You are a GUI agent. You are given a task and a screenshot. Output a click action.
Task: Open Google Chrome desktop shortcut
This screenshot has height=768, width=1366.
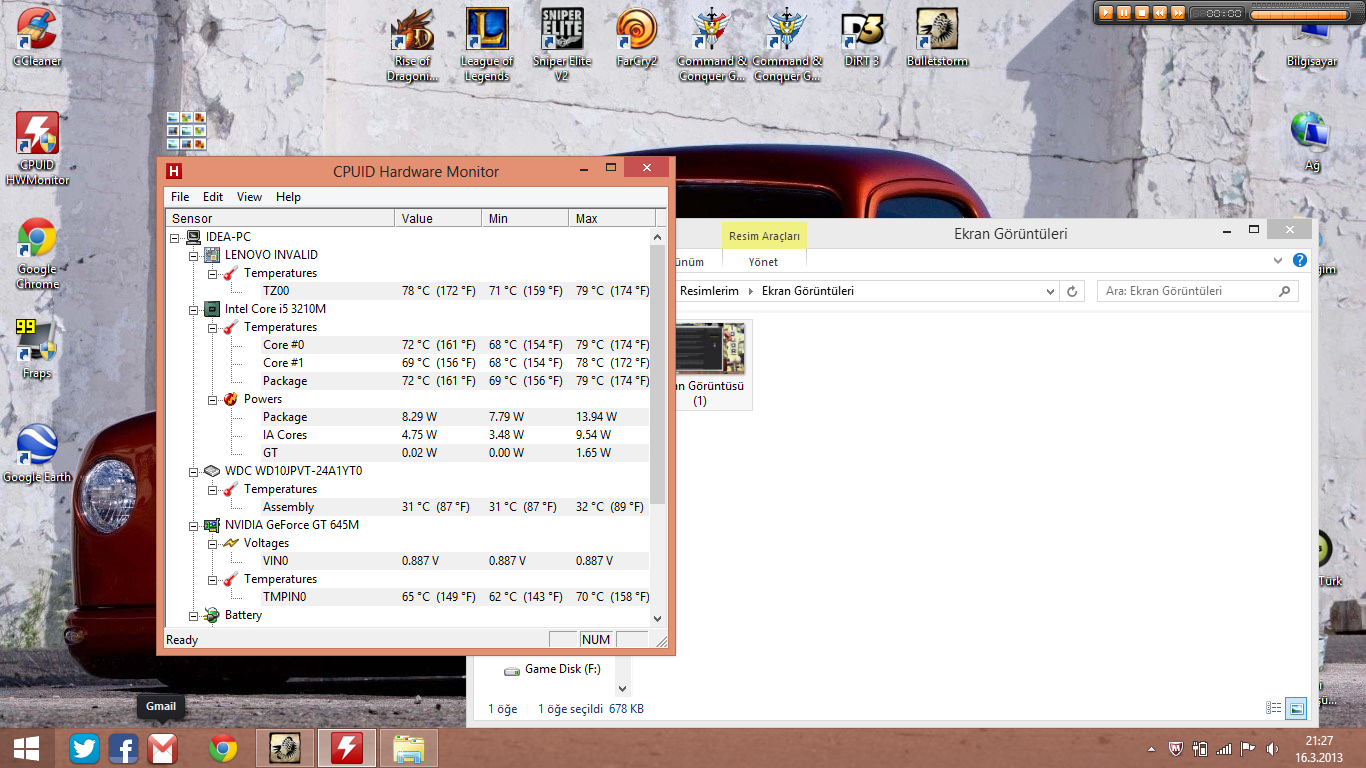click(x=37, y=253)
